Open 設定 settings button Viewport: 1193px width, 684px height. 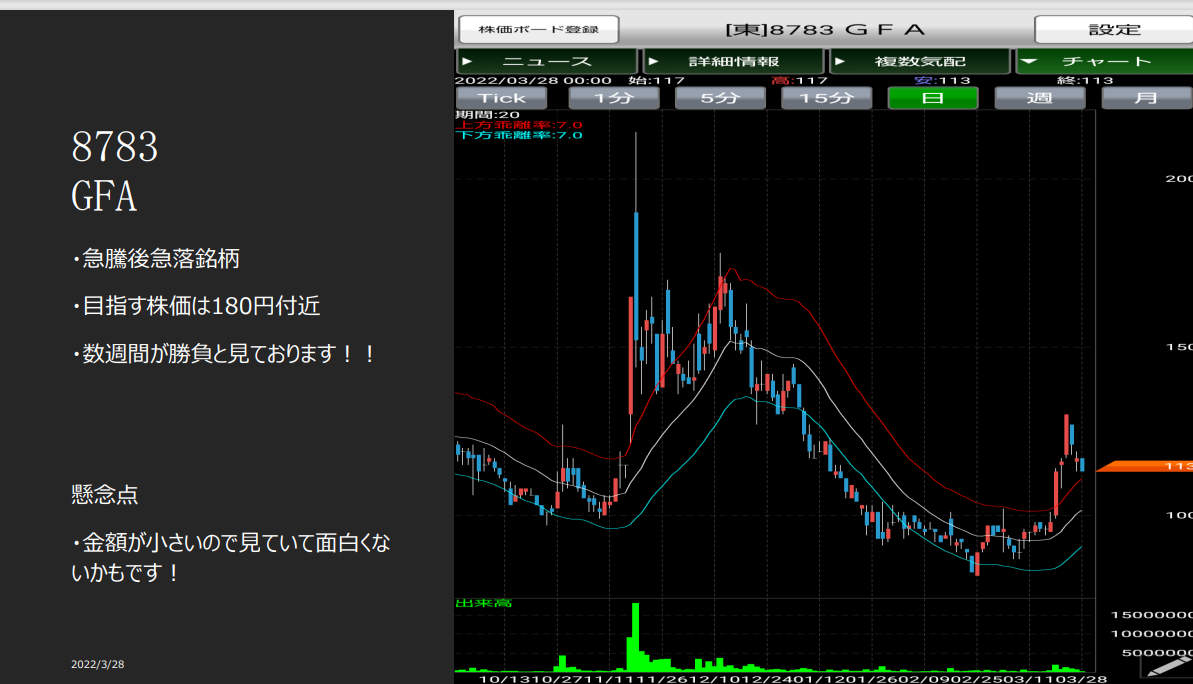click(x=1113, y=30)
